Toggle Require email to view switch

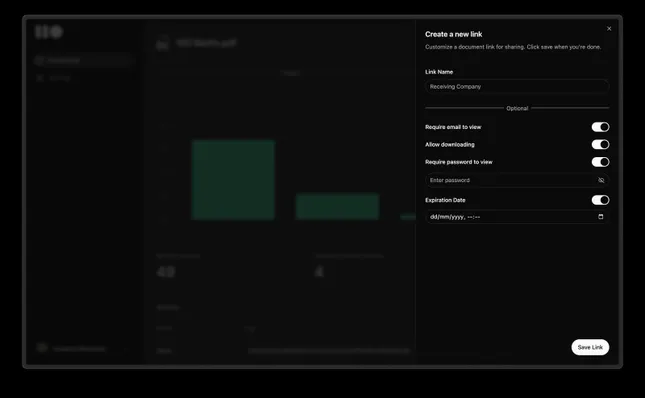(600, 127)
